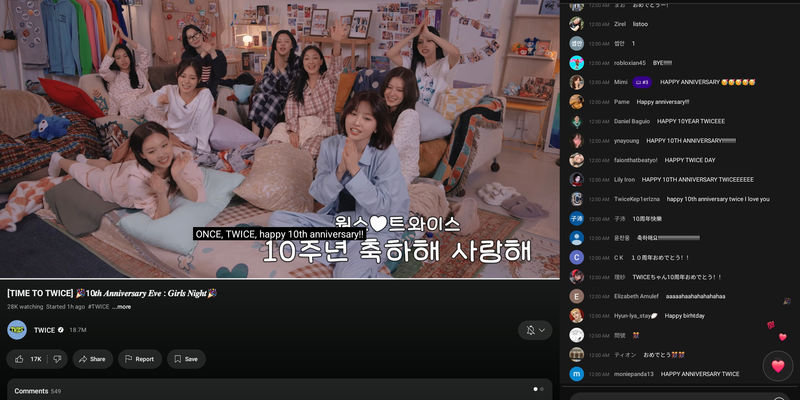Open the notification bell dropdown
Viewport: 800px width, 400px height.
click(x=535, y=331)
